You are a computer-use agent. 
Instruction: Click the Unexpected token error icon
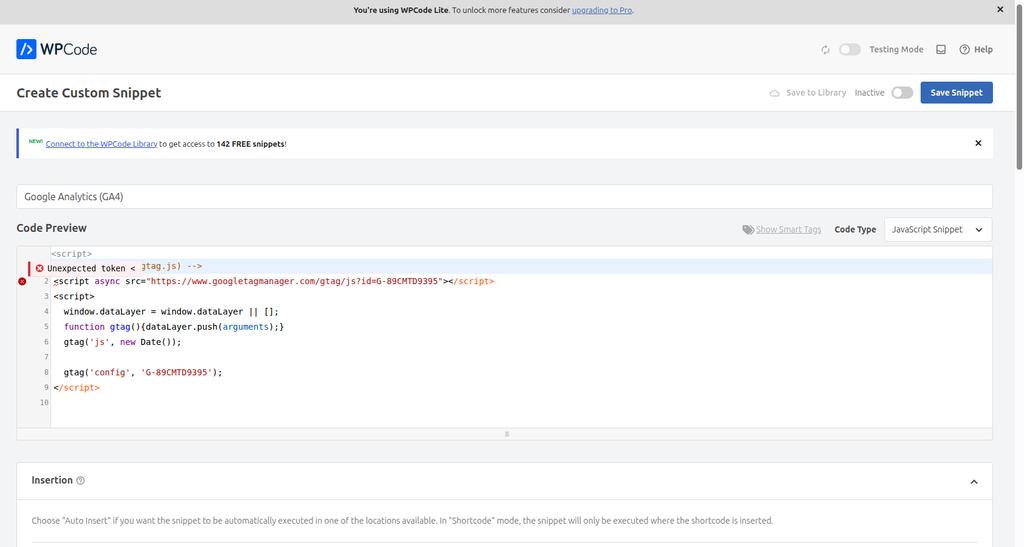[39, 268]
